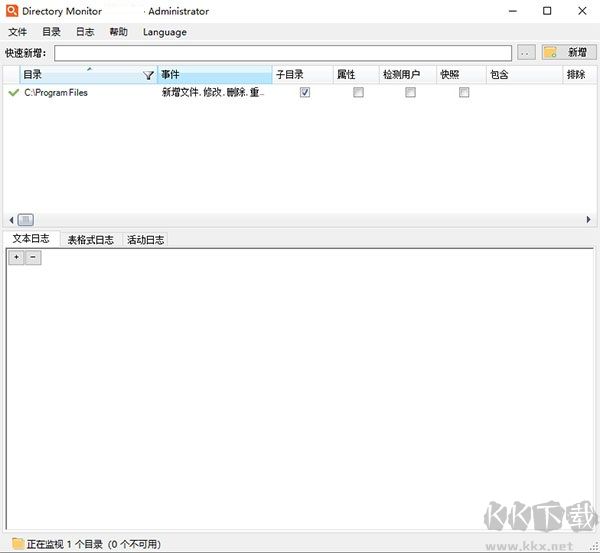Click the 排除 column header
The image size is (600, 553).
(579, 75)
